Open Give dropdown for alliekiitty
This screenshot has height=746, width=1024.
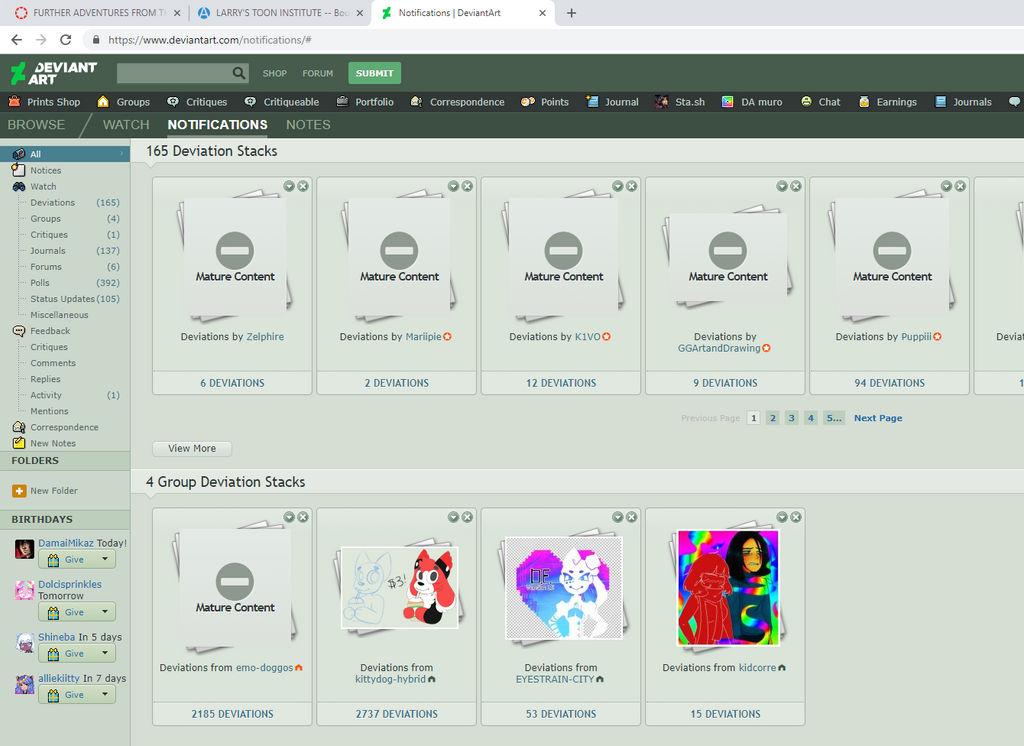click(105, 694)
